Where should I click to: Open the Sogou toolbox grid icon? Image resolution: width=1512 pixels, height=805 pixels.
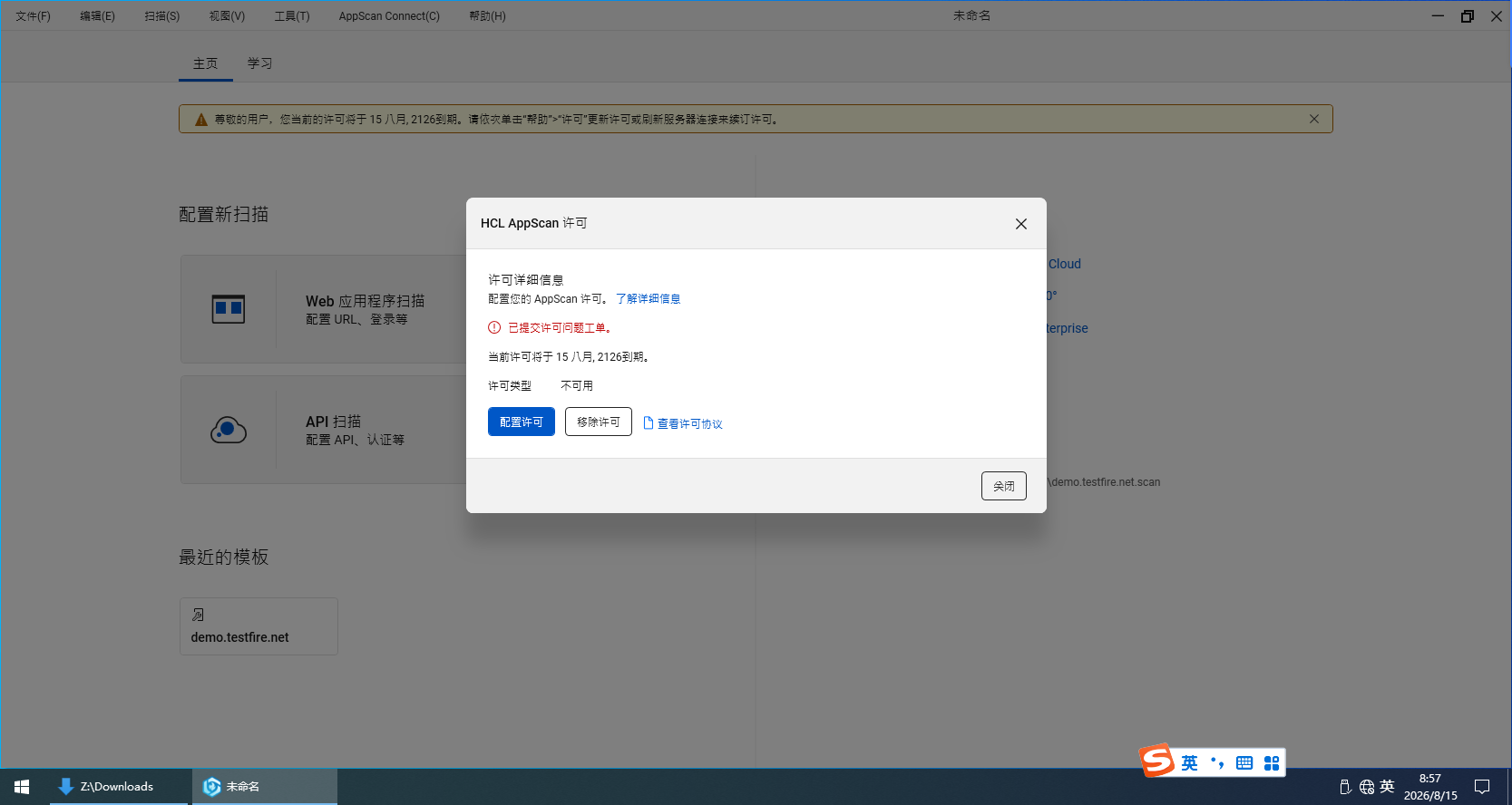1272,763
